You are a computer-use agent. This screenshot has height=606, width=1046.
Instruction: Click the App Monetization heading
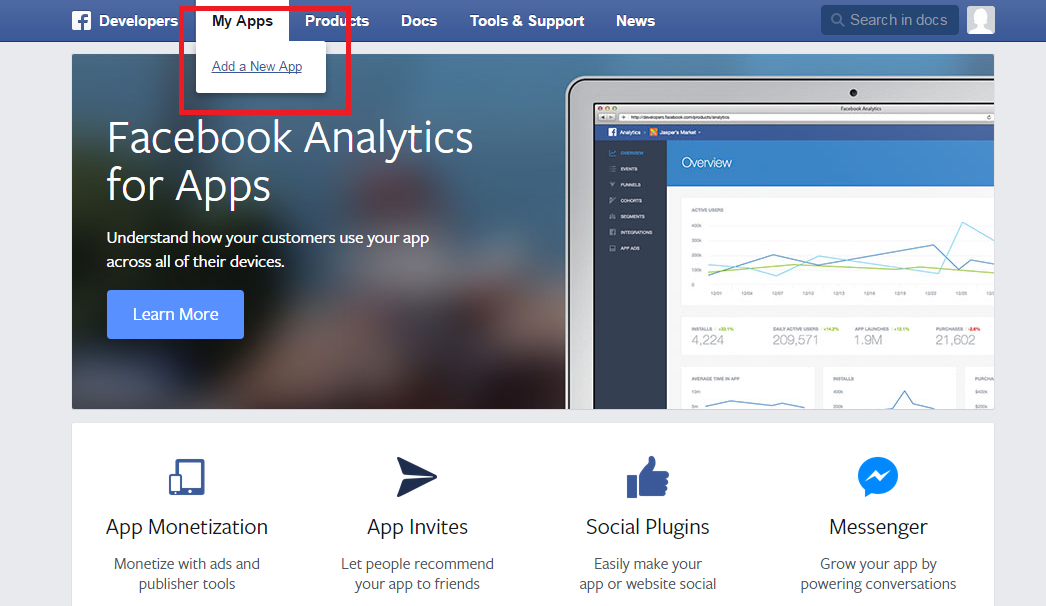point(187,527)
